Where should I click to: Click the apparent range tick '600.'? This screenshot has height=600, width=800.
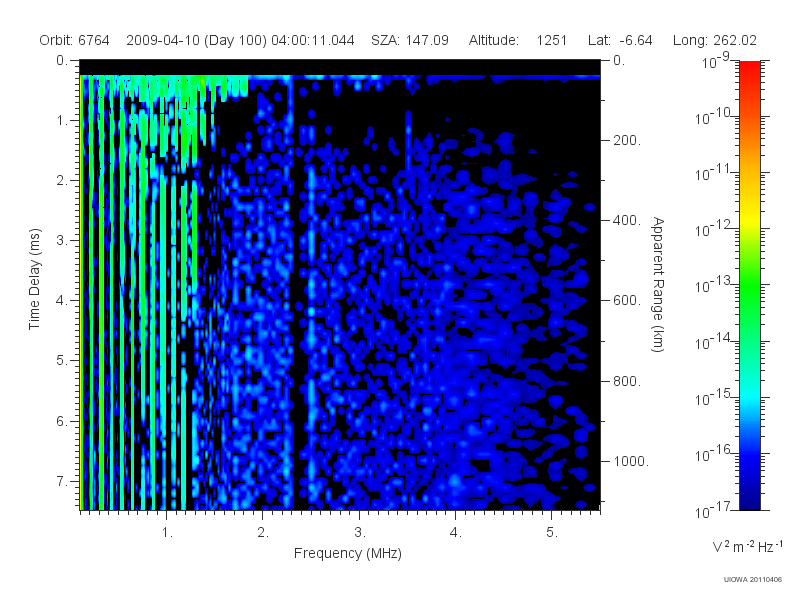[627, 301]
